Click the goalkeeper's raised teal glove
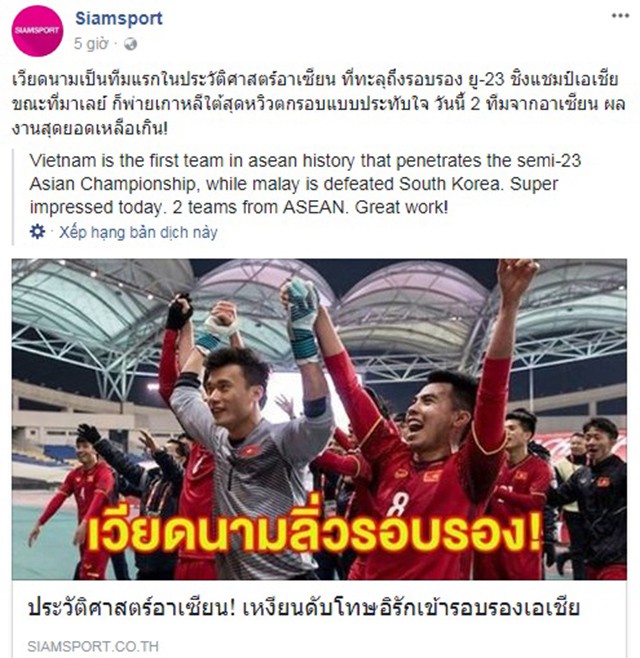Screen dimensions: 640x658 click(x=302, y=319)
